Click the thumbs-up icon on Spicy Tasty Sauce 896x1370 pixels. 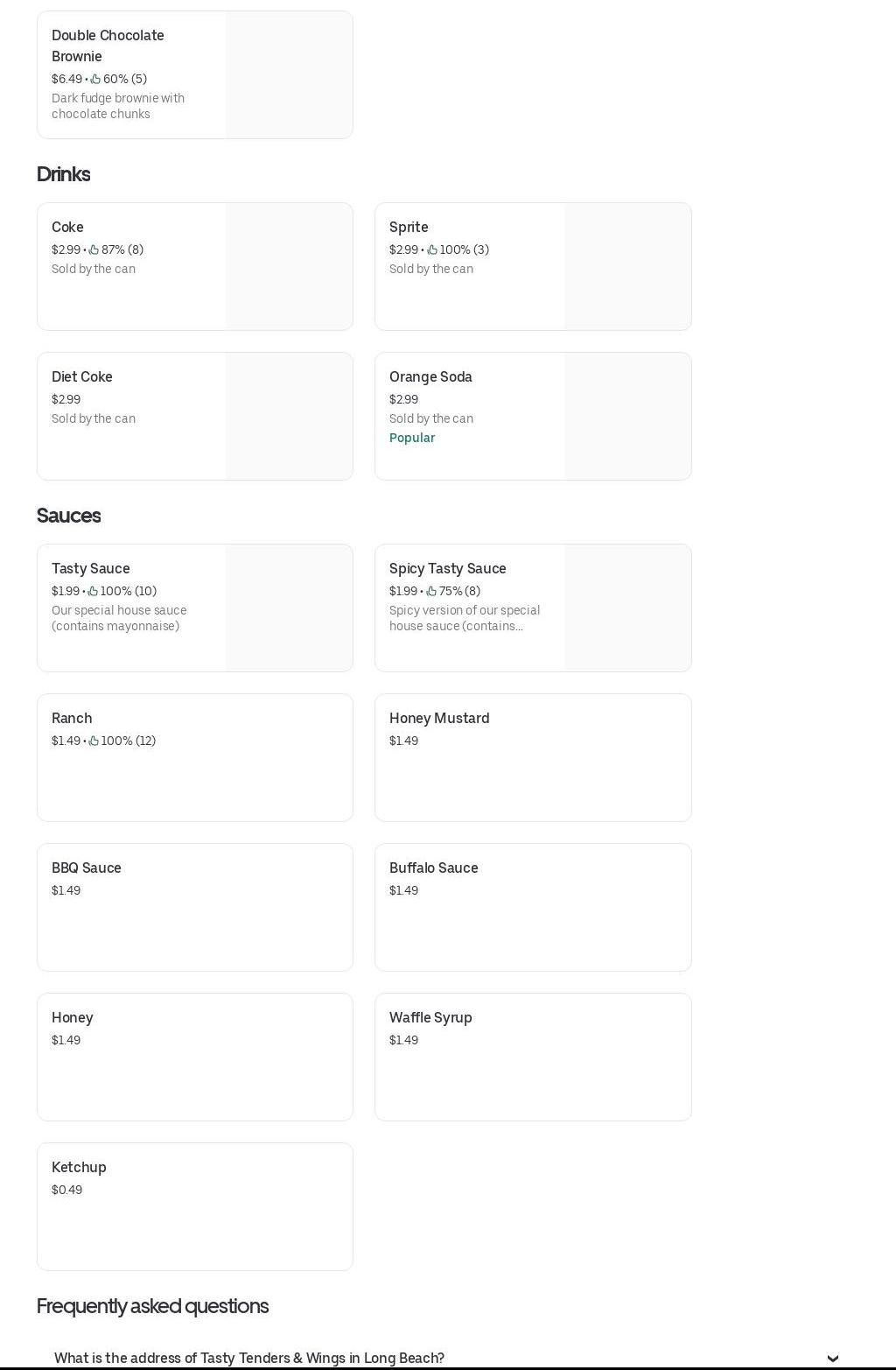431,592
